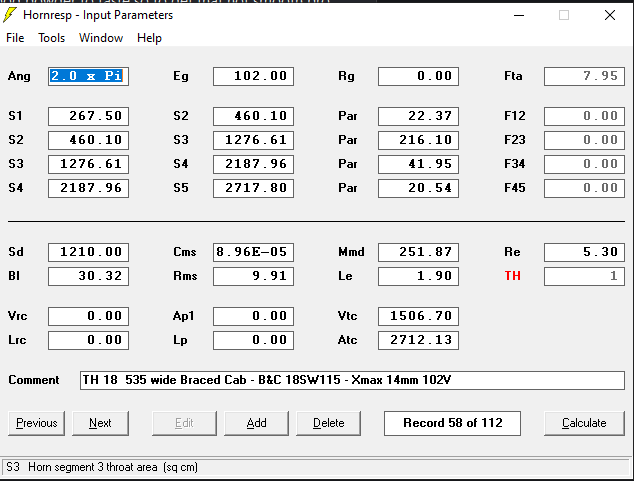Click the Sd field showing 1210.00

(89, 252)
